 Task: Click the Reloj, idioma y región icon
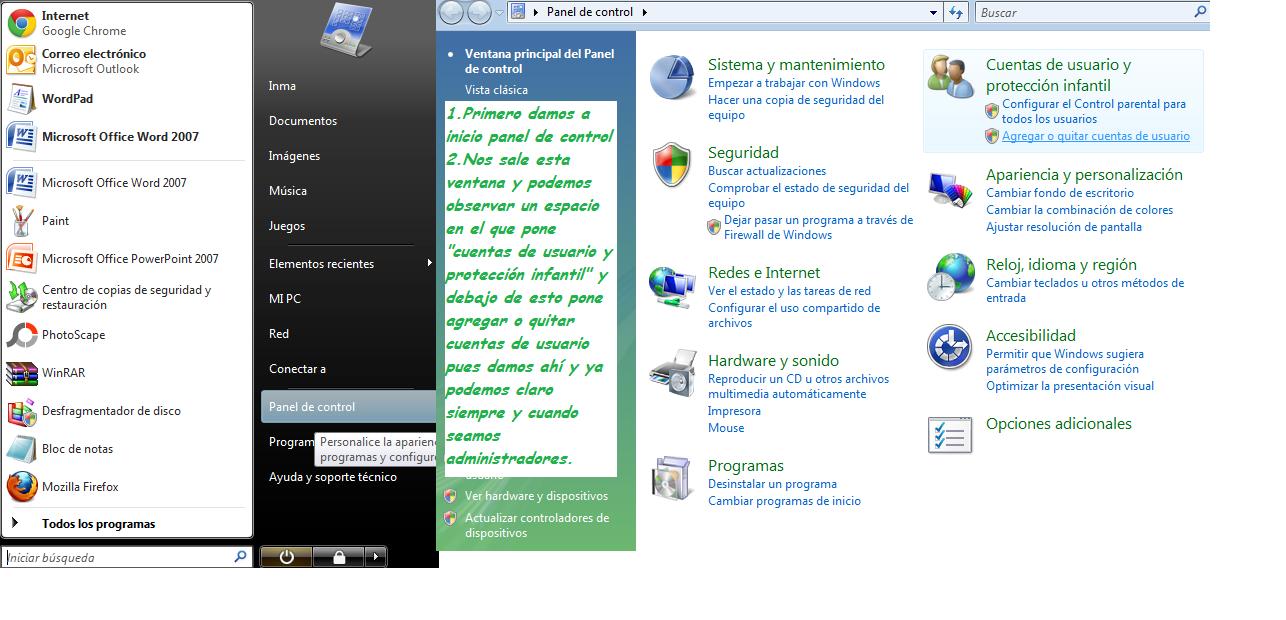[950, 277]
